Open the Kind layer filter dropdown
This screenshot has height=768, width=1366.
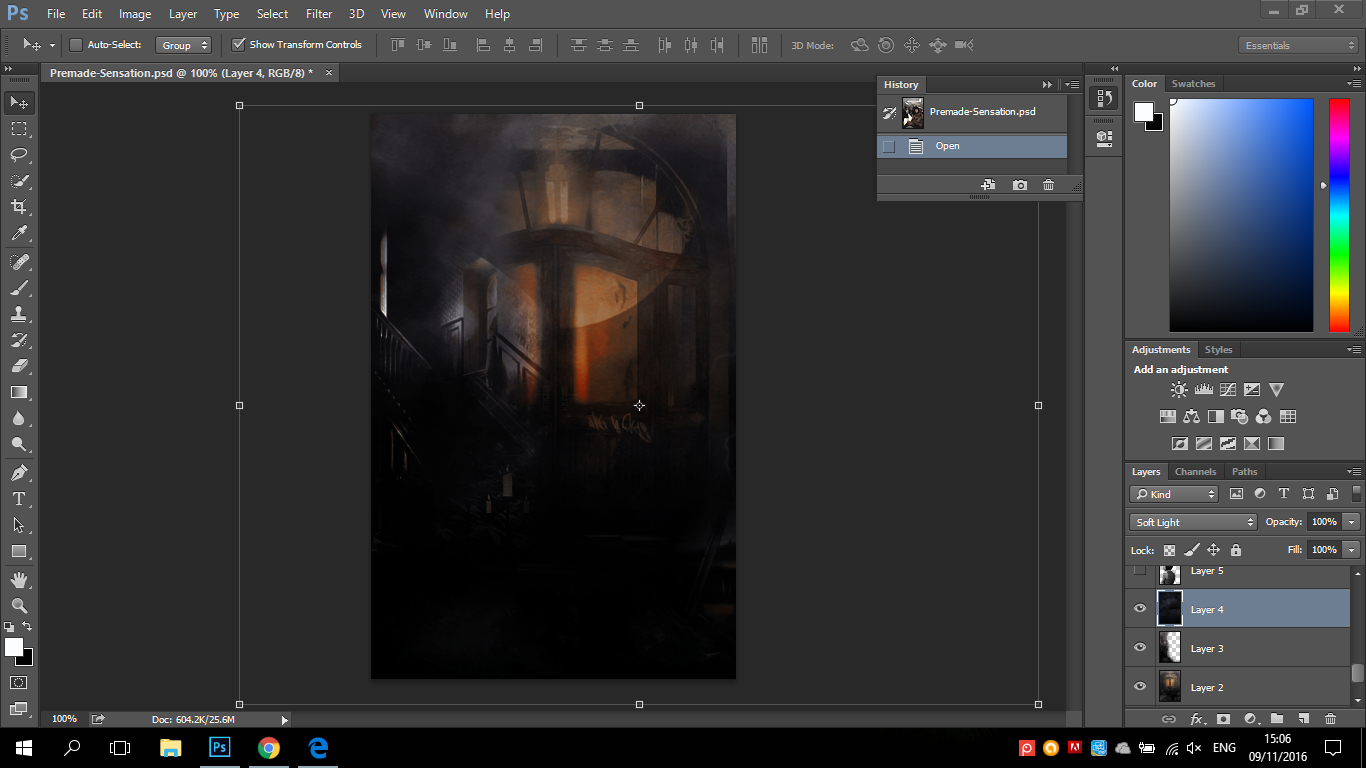tap(1174, 494)
